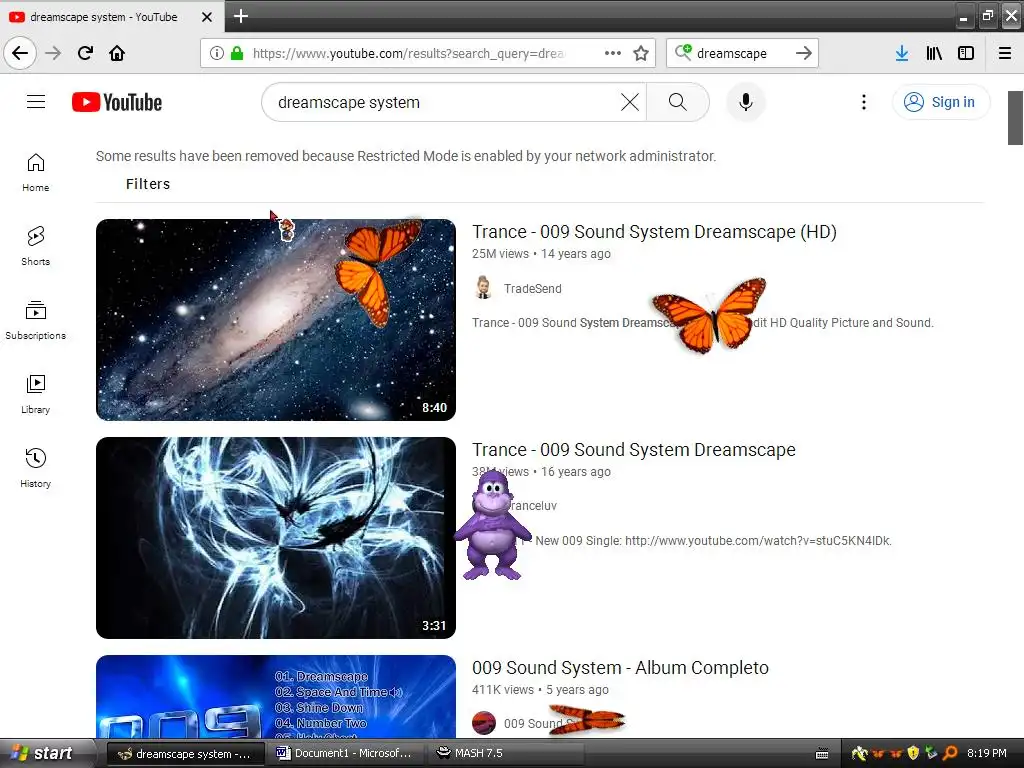Go back with the browser back arrow

(20, 53)
